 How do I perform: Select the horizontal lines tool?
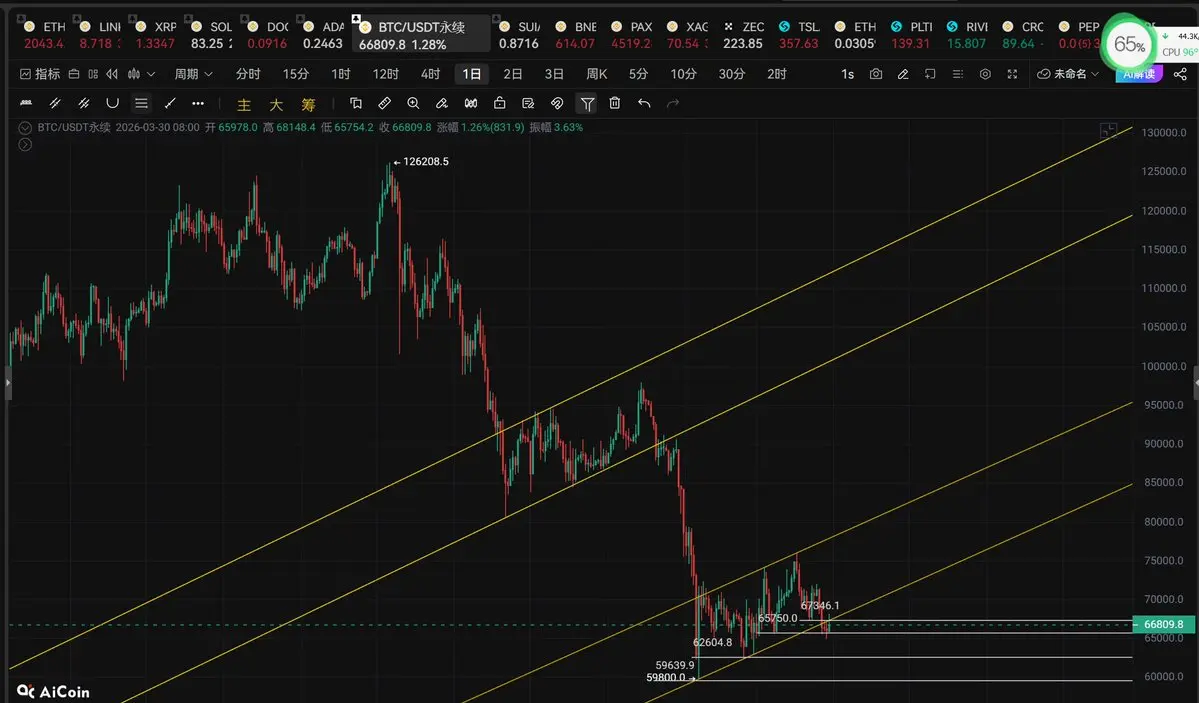[141, 103]
